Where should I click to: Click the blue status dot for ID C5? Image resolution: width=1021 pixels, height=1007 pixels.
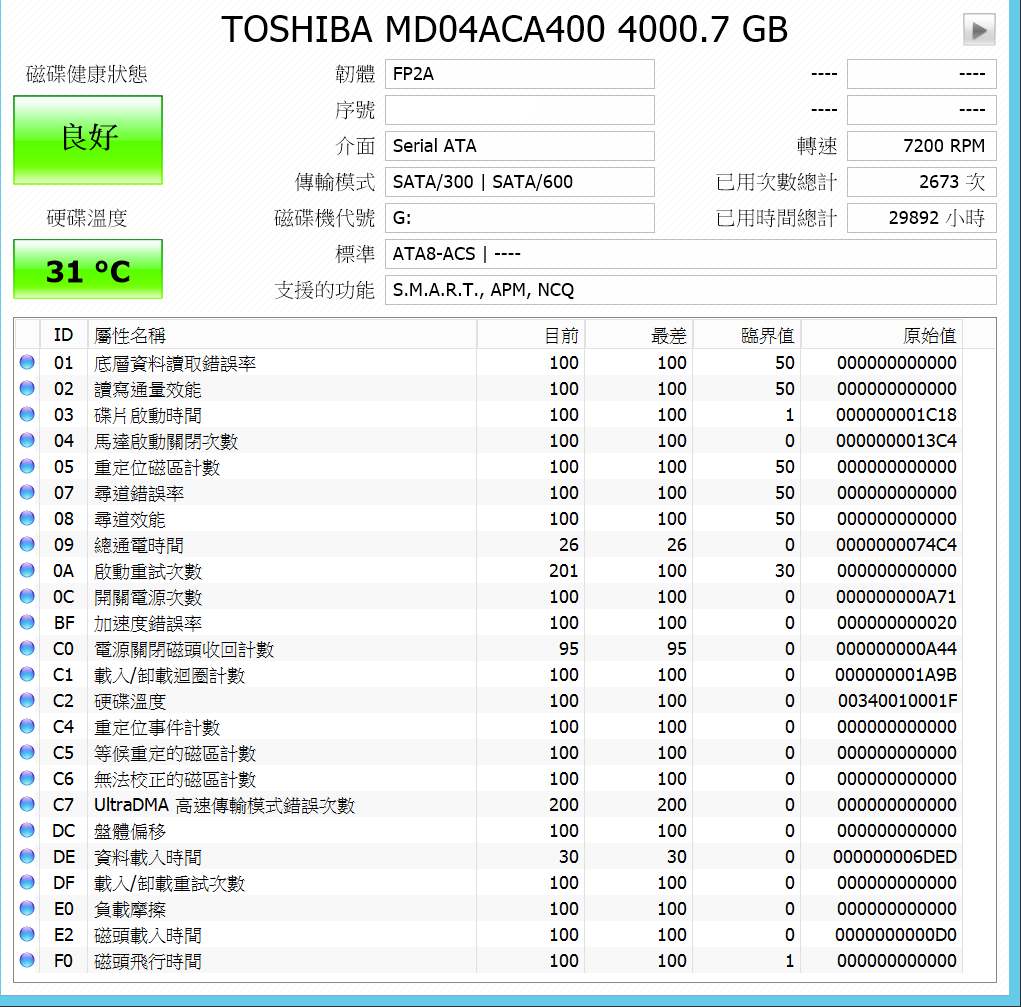[27, 752]
